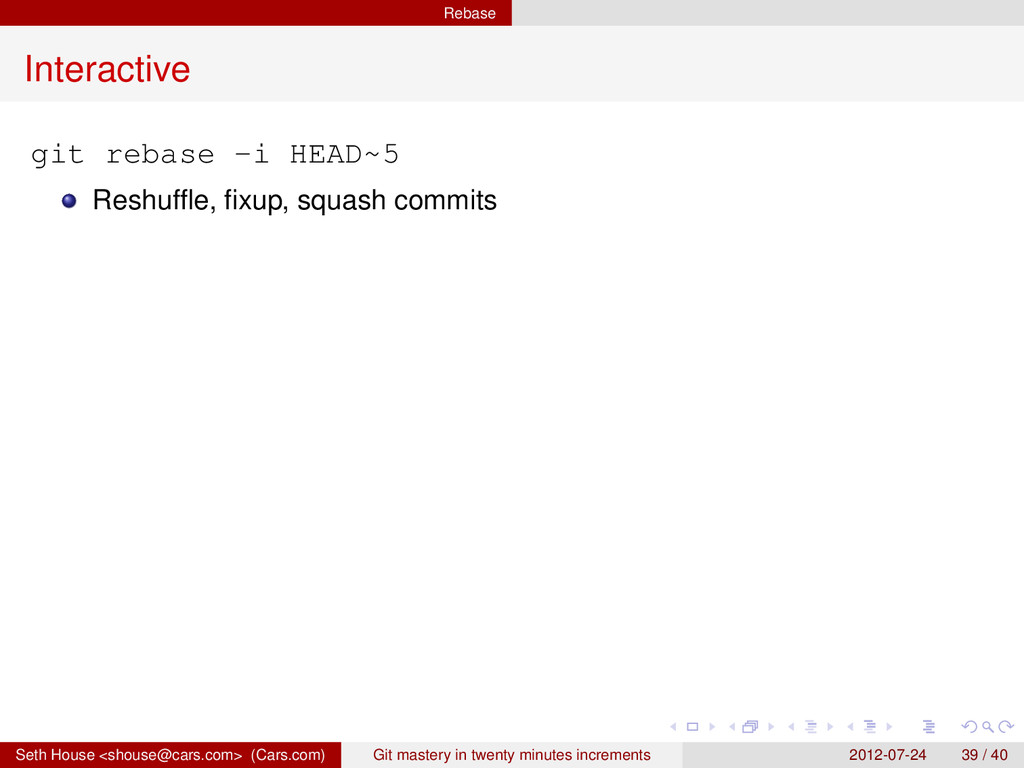Click the section navigation lines icon

[870, 727]
